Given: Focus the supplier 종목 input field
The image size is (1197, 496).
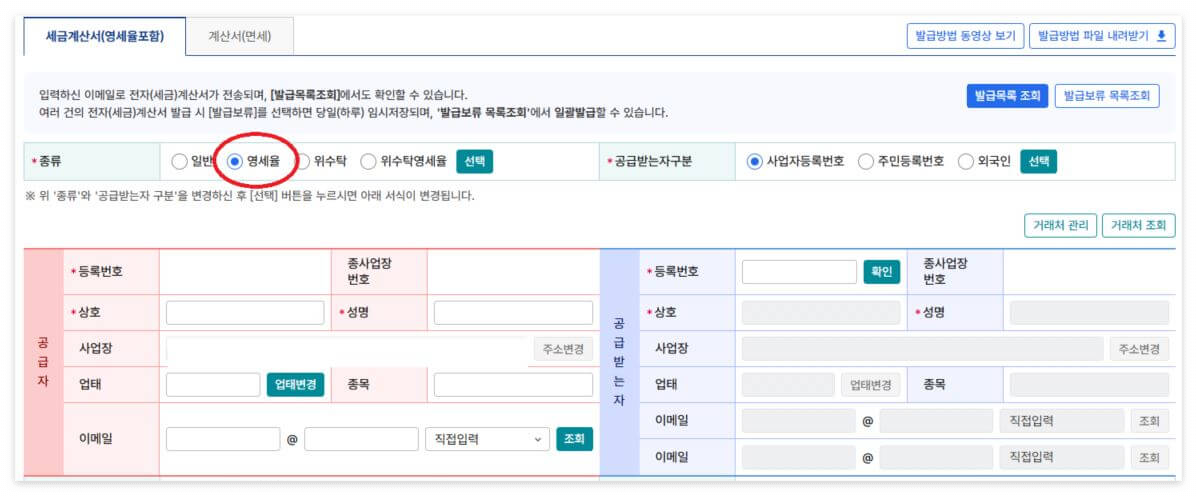Looking at the screenshot, I should pos(513,385).
